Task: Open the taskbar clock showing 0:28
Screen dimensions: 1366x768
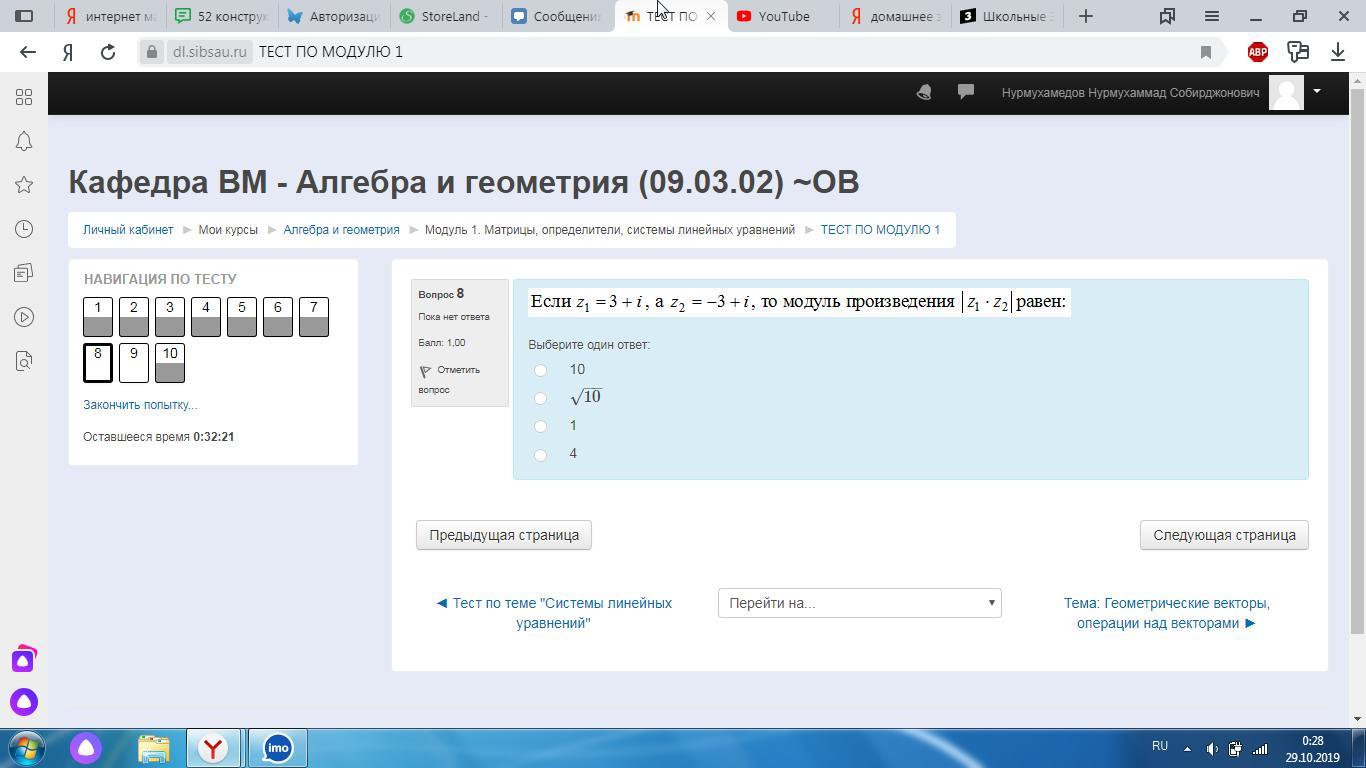Action: click(x=1312, y=748)
